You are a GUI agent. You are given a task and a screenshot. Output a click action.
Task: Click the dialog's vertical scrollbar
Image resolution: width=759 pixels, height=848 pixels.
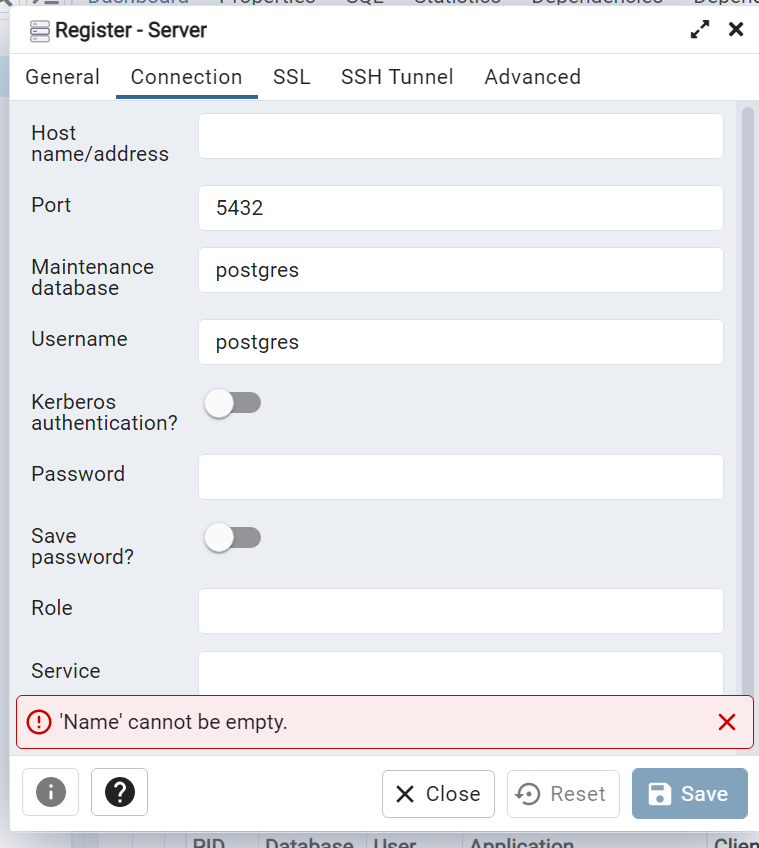point(747,400)
